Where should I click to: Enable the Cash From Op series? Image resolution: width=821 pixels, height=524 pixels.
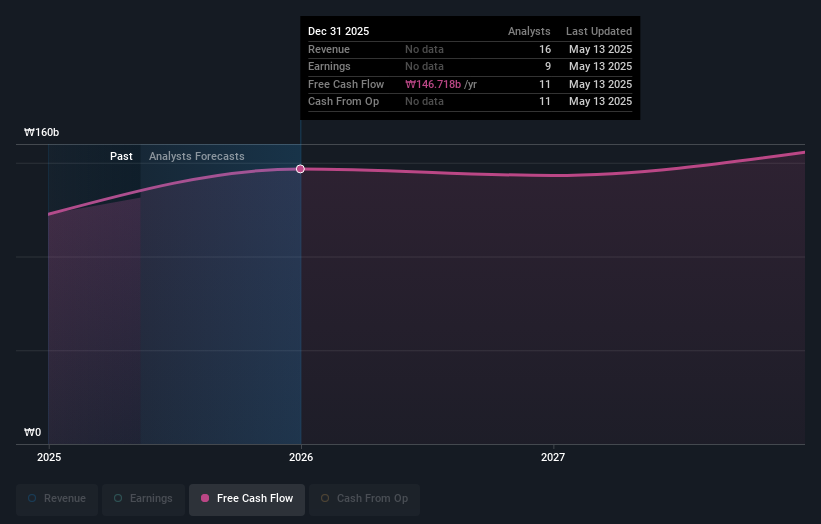tap(364, 498)
